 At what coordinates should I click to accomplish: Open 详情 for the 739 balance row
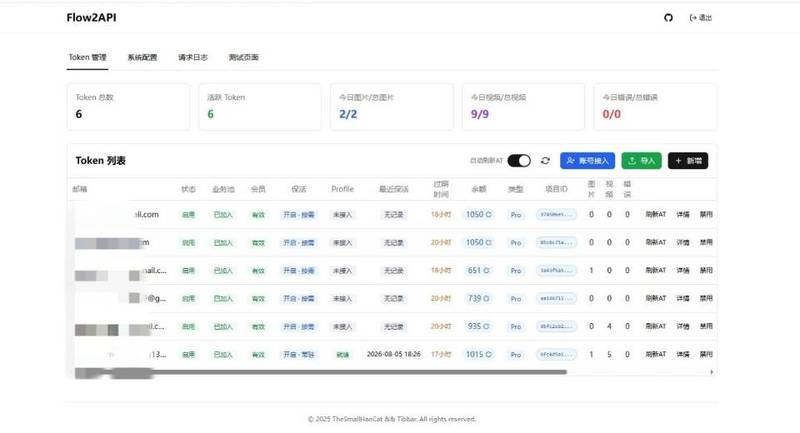pyautogui.click(x=683, y=298)
